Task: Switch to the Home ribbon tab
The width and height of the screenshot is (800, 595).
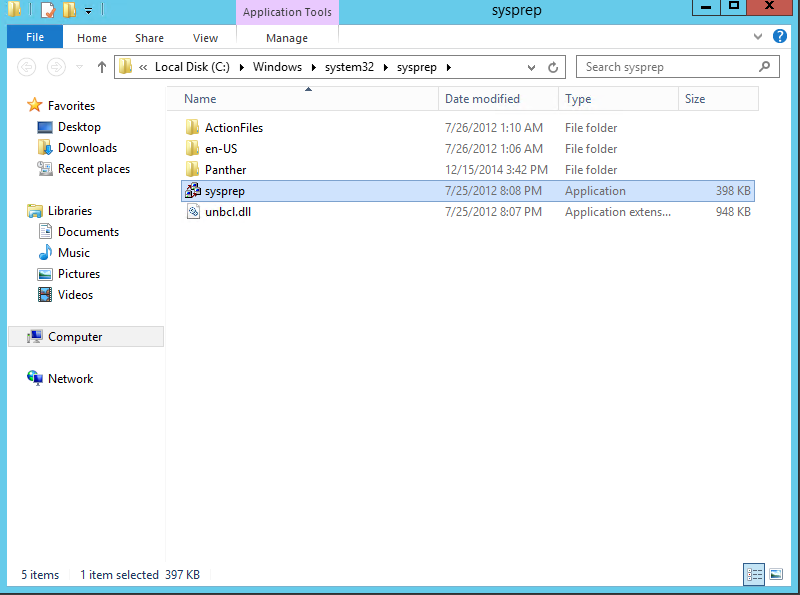Action: pos(92,38)
